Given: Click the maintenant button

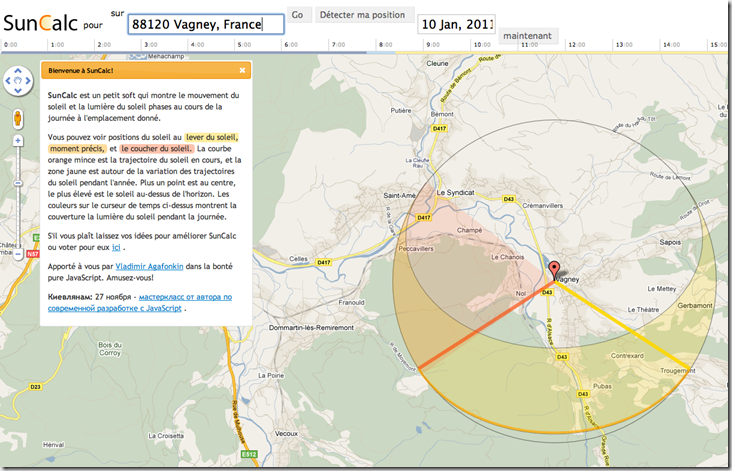Looking at the screenshot, I should [528, 35].
